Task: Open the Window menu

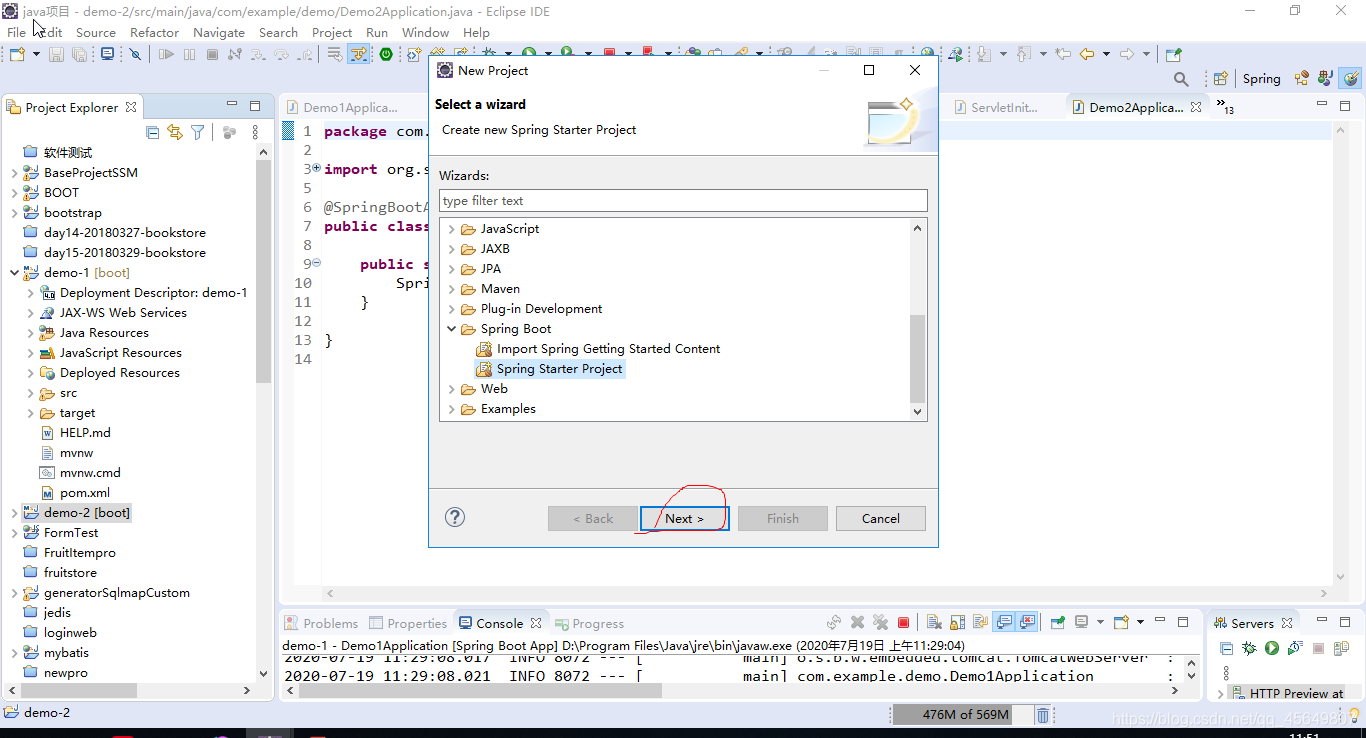Action: click(425, 32)
